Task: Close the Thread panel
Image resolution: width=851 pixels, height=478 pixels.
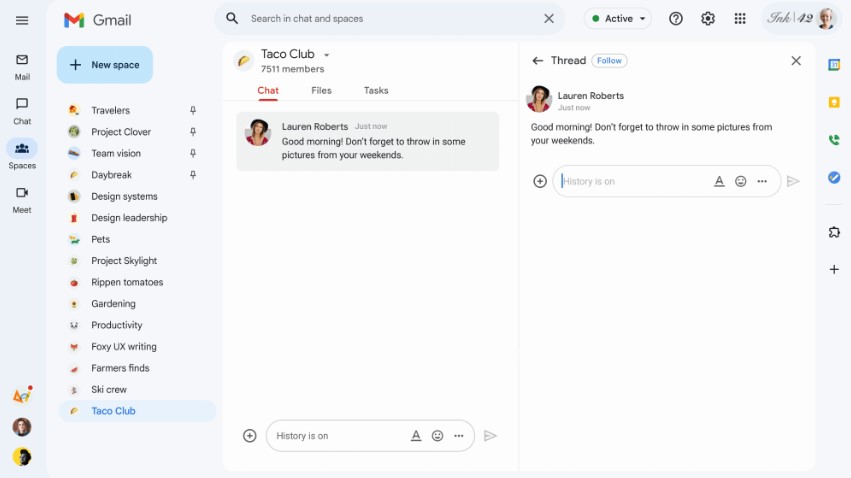Action: point(796,61)
